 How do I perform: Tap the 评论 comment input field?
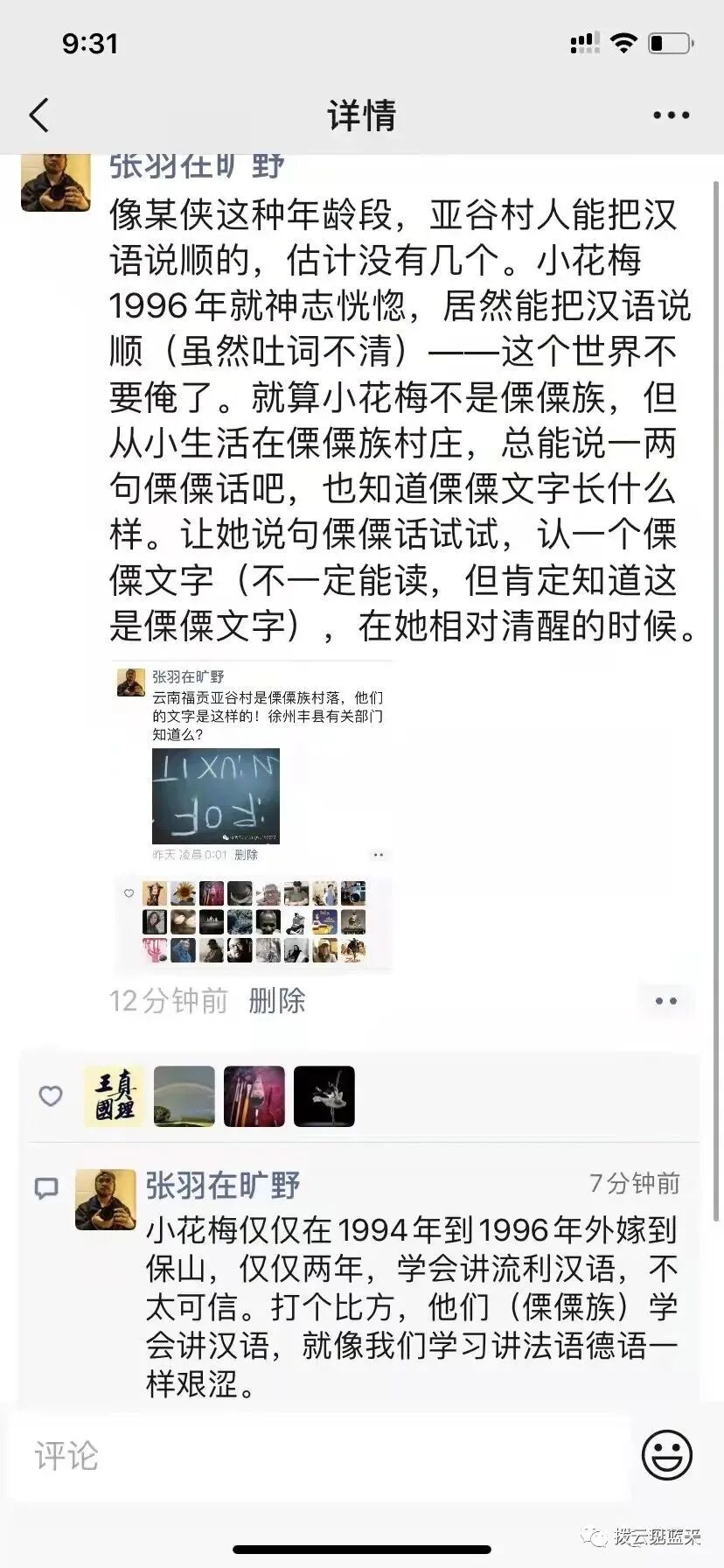click(320, 1456)
